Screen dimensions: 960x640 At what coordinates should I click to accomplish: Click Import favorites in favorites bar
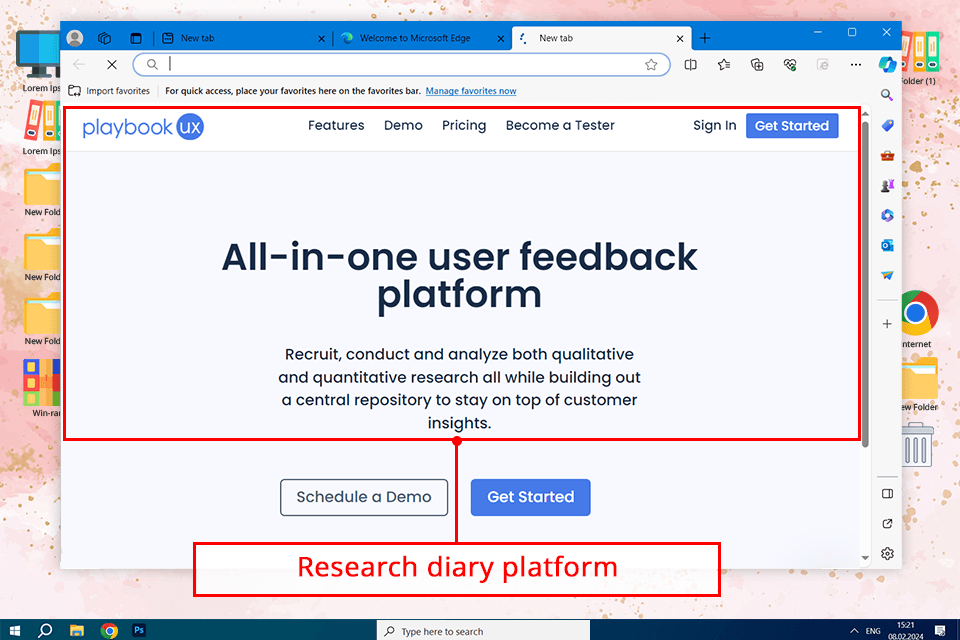coord(109,91)
